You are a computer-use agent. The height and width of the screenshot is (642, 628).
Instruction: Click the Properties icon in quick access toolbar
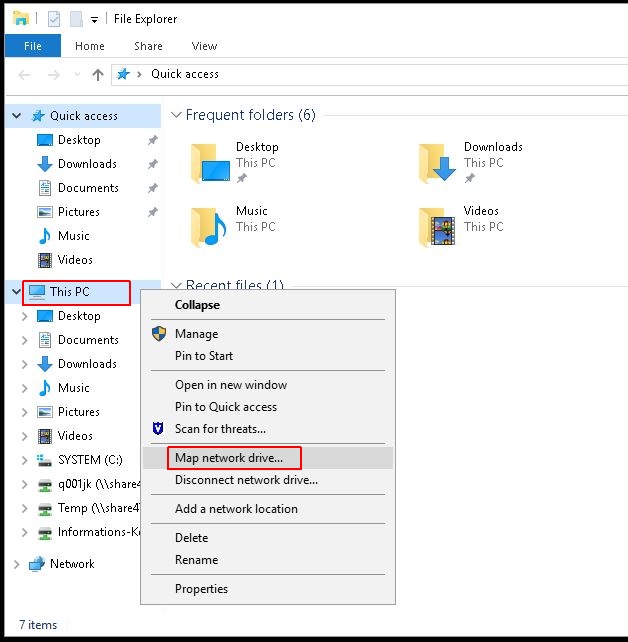pos(54,19)
